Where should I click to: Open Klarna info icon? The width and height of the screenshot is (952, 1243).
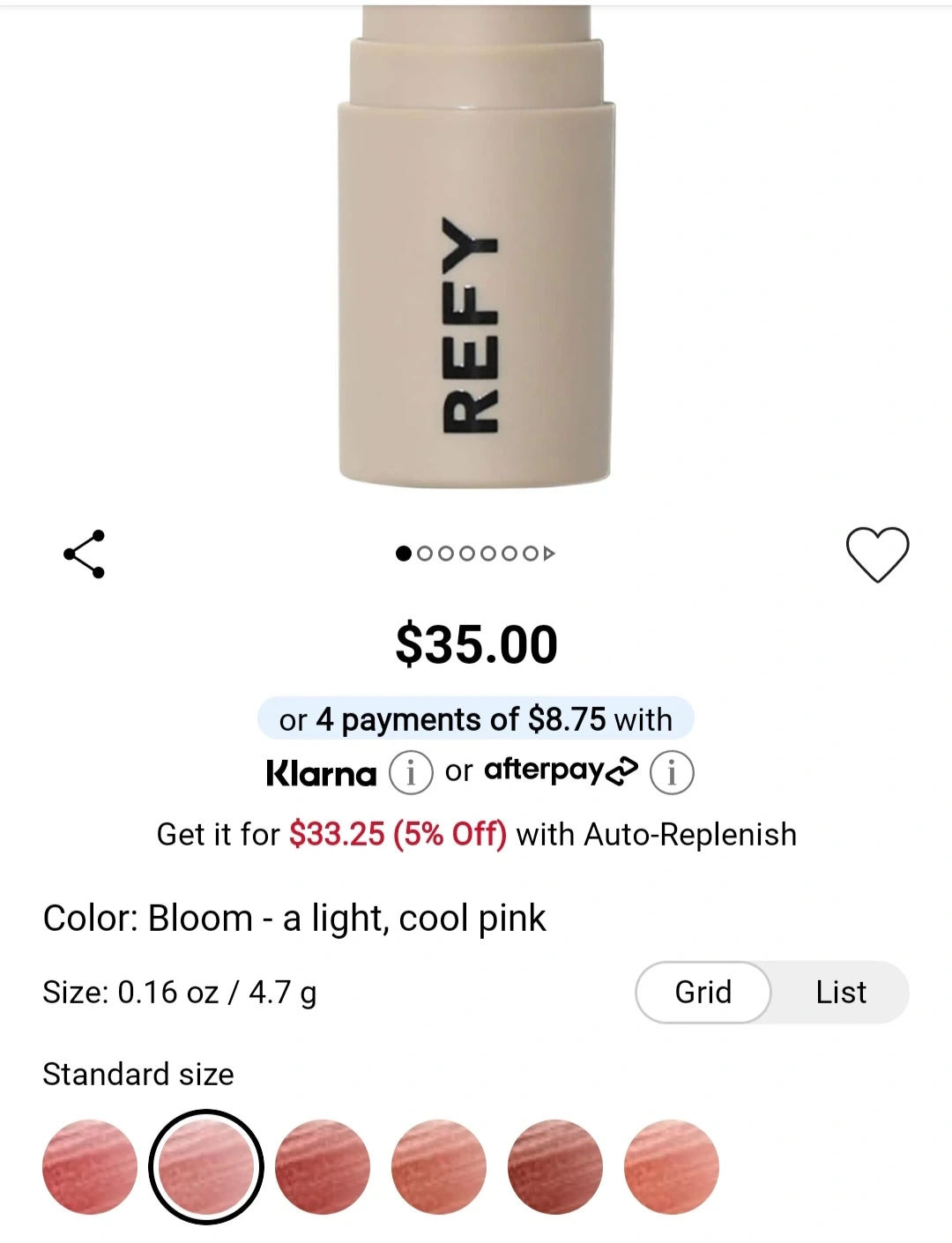411,773
